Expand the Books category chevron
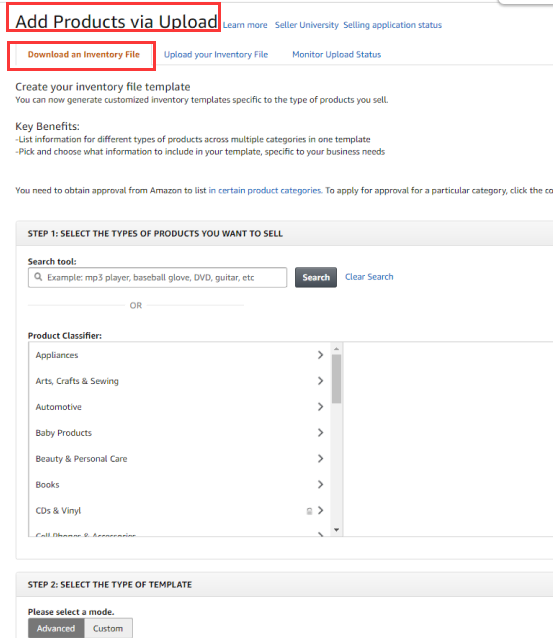Screen dimensions: 553x638 tap(320, 485)
